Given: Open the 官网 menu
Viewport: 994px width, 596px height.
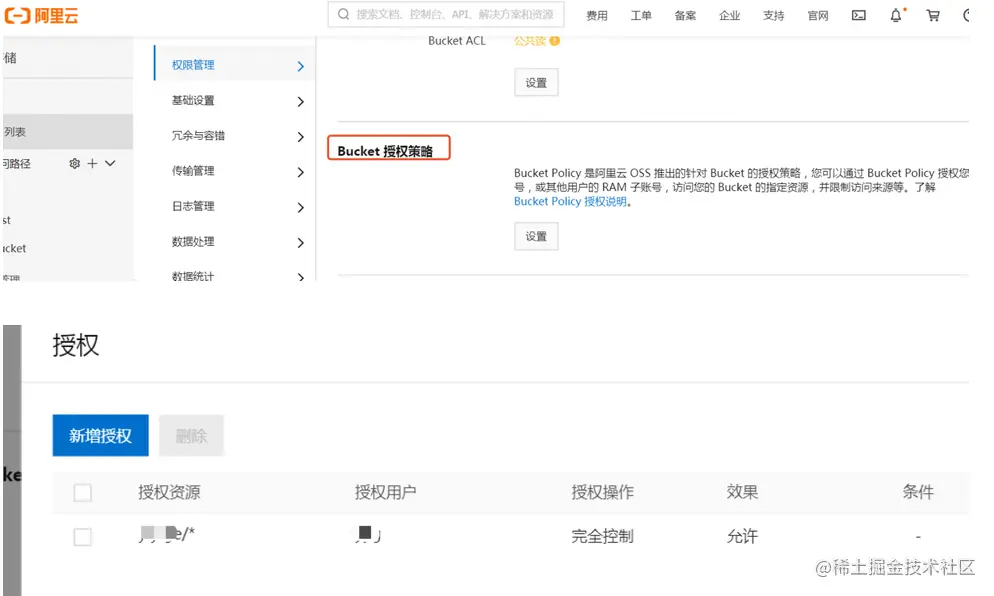Looking at the screenshot, I should pos(818,15).
